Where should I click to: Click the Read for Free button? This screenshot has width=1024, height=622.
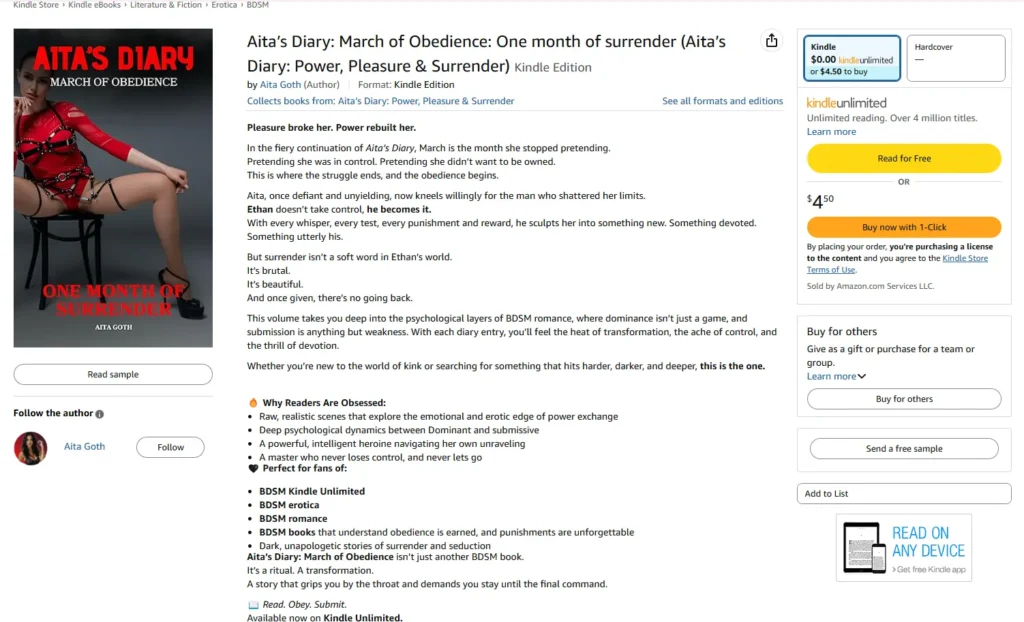point(903,158)
